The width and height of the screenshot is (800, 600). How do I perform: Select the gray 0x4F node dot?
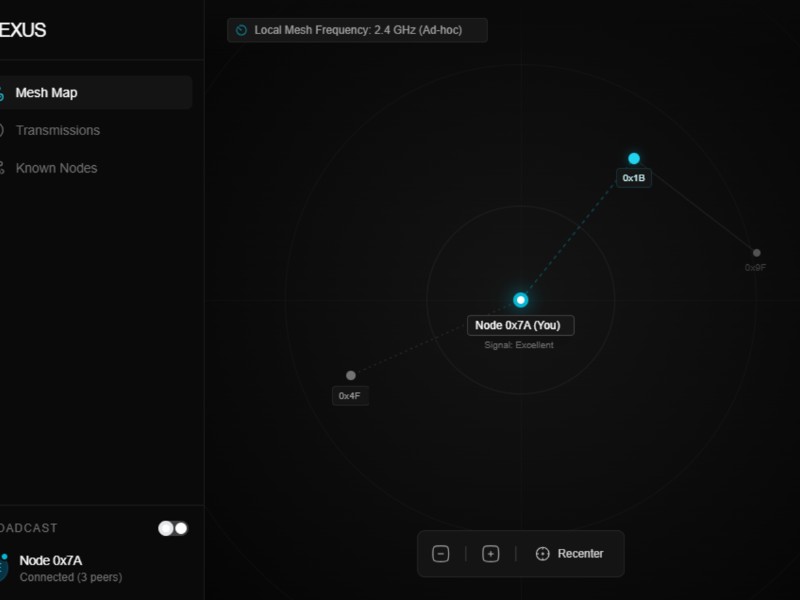pos(350,376)
